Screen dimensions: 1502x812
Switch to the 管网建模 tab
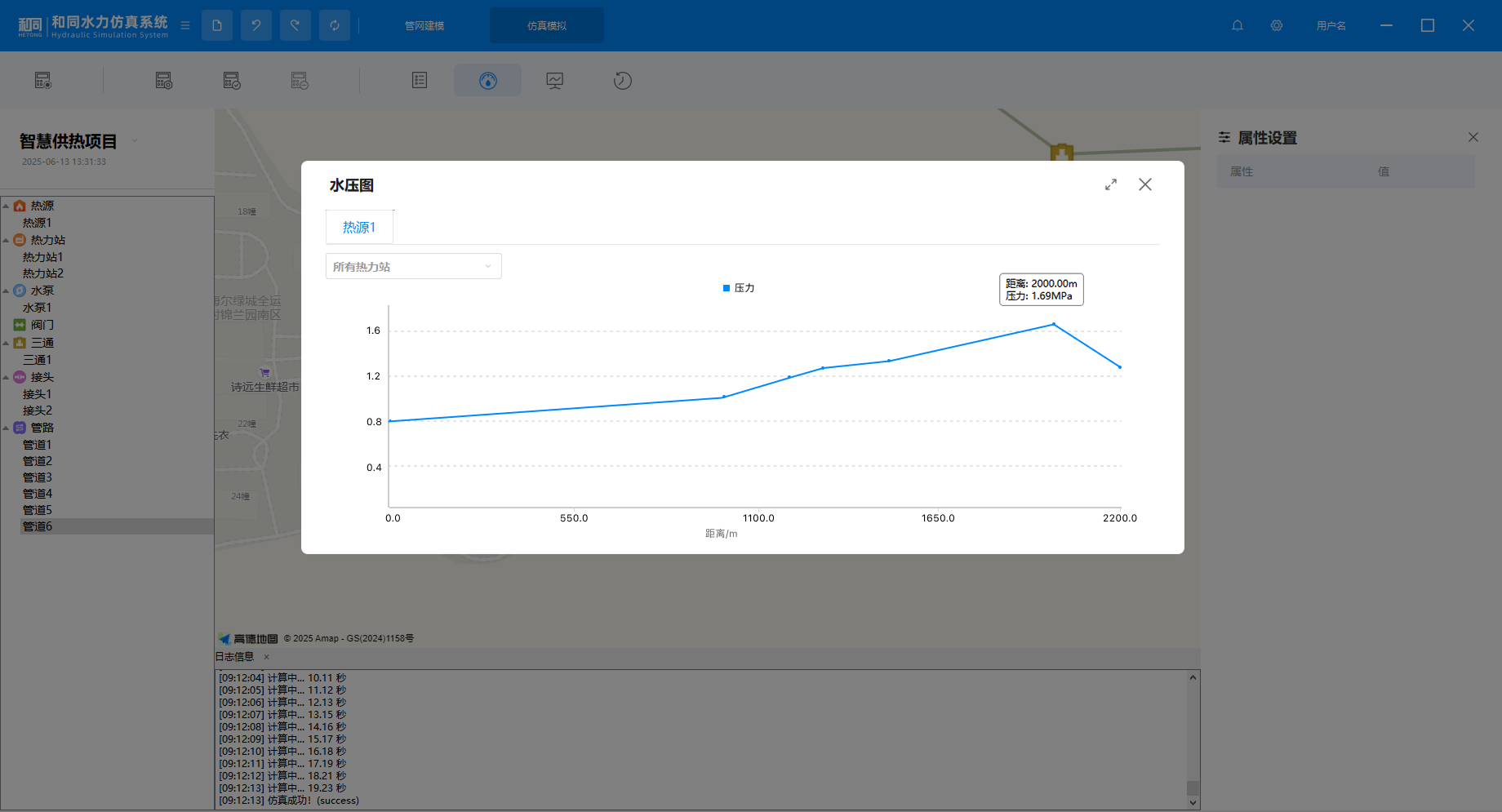(x=424, y=25)
